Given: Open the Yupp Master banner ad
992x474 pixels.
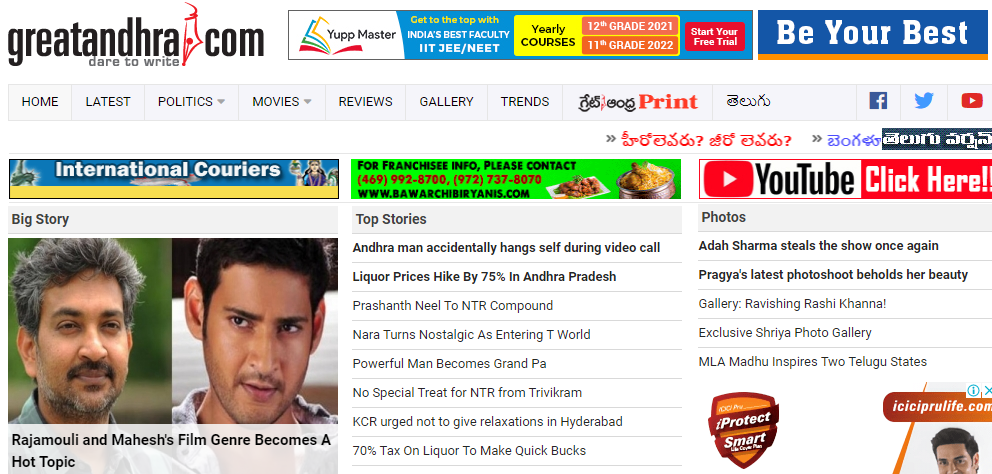Looking at the screenshot, I should (x=520, y=35).
